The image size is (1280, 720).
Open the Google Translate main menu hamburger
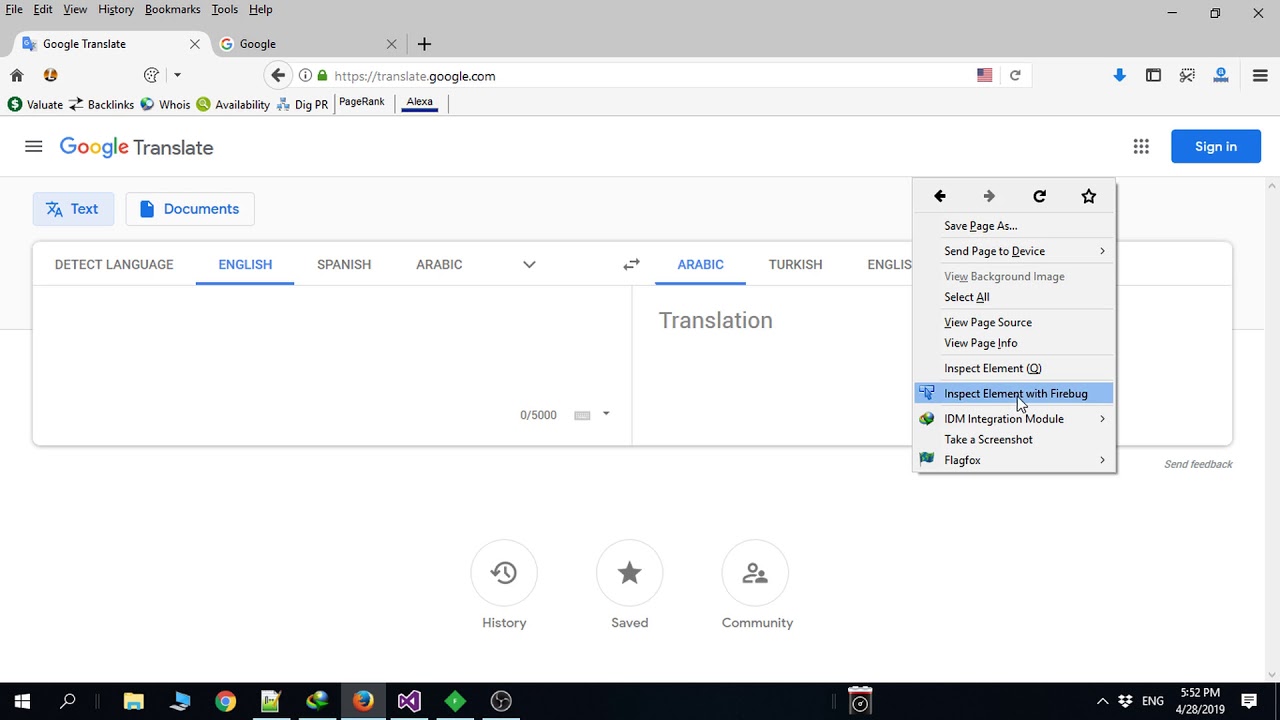[34, 147]
